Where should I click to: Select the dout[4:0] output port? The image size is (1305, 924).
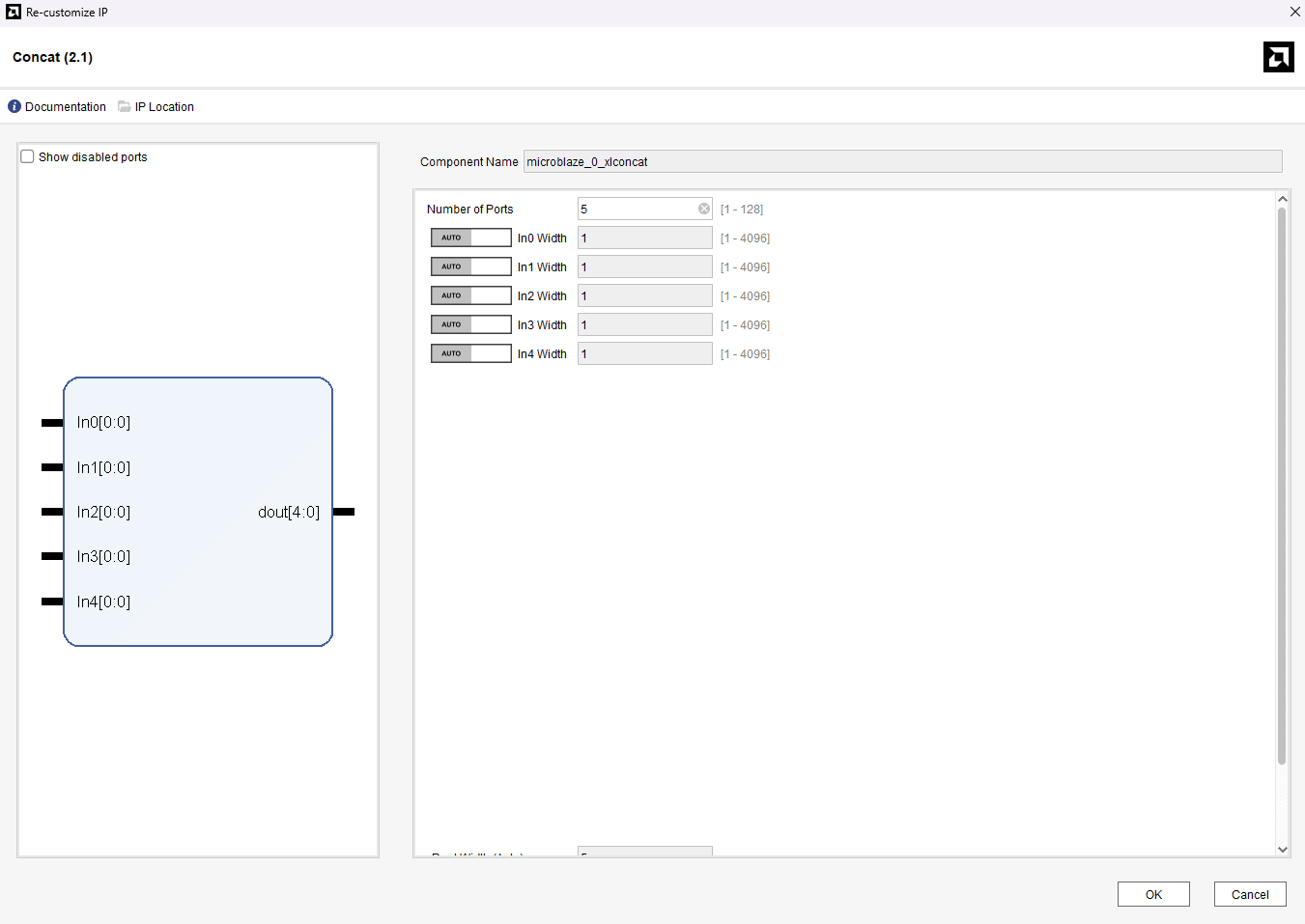click(x=343, y=512)
